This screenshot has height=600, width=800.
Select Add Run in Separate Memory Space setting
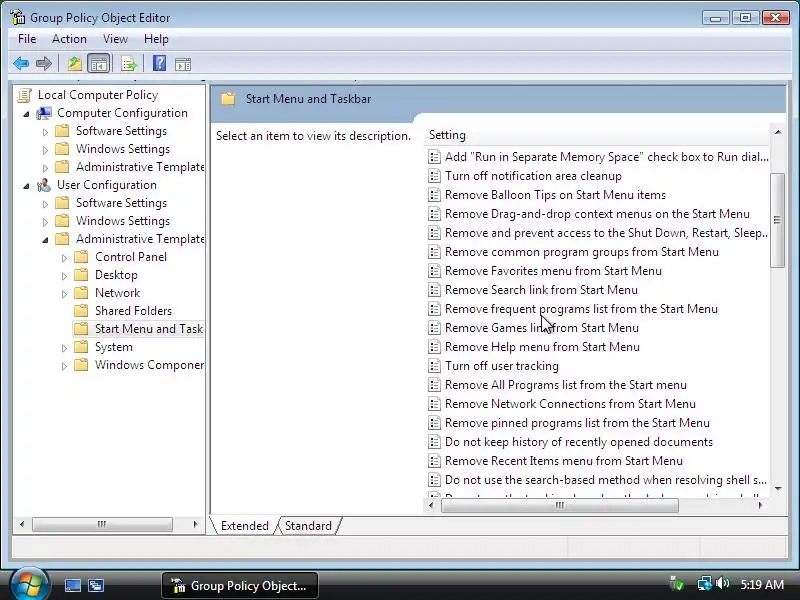pos(607,157)
